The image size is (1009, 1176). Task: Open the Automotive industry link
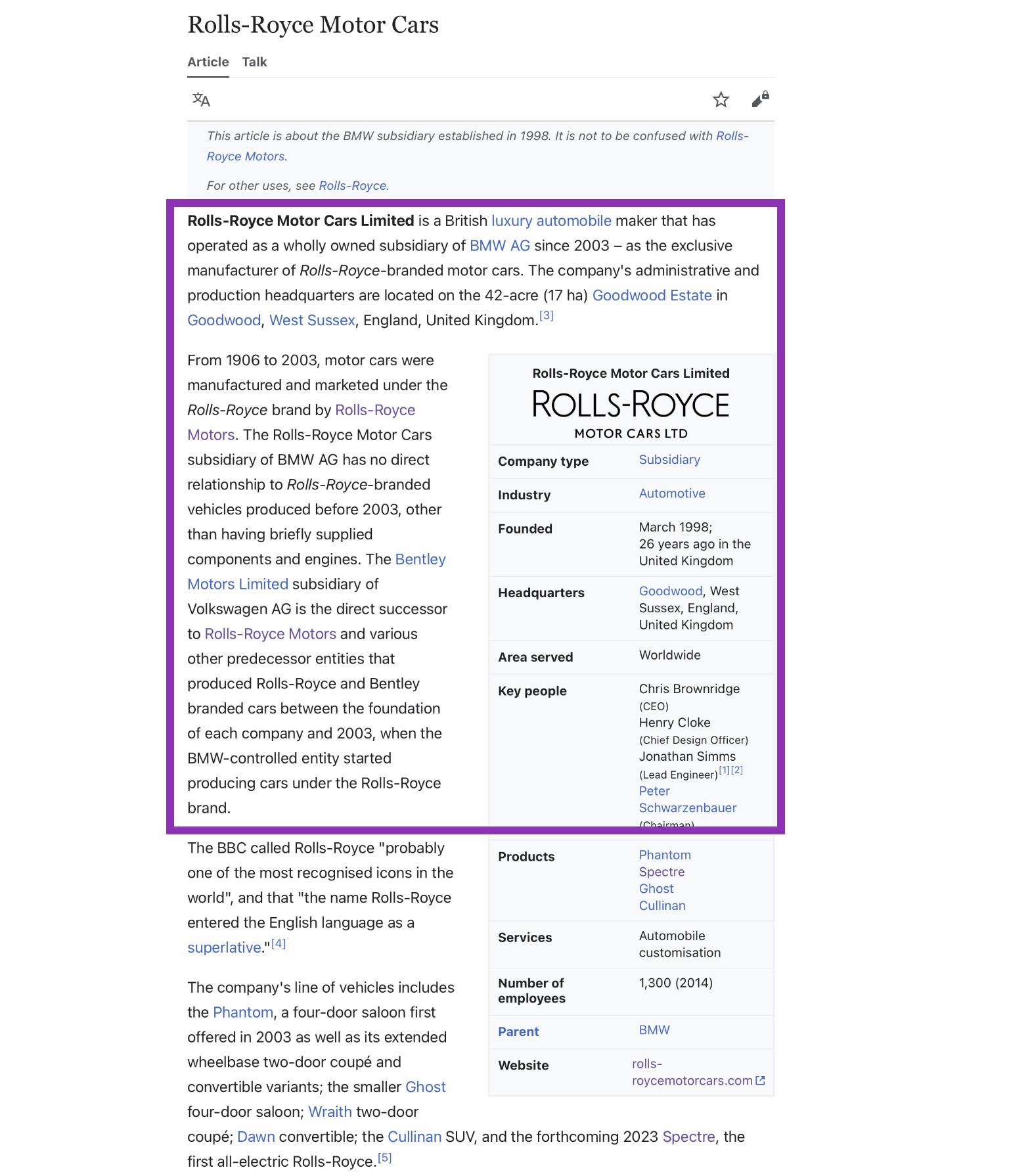[671, 493]
